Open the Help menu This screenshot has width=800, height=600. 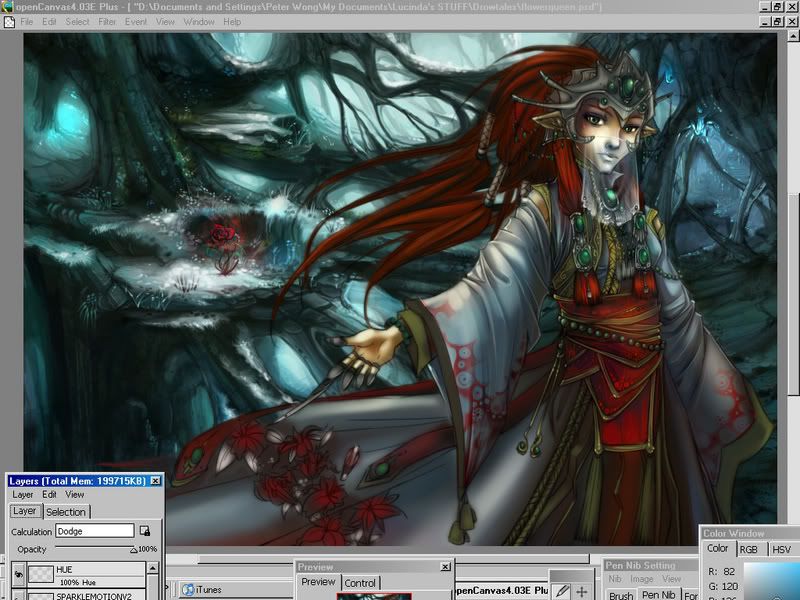(x=232, y=22)
